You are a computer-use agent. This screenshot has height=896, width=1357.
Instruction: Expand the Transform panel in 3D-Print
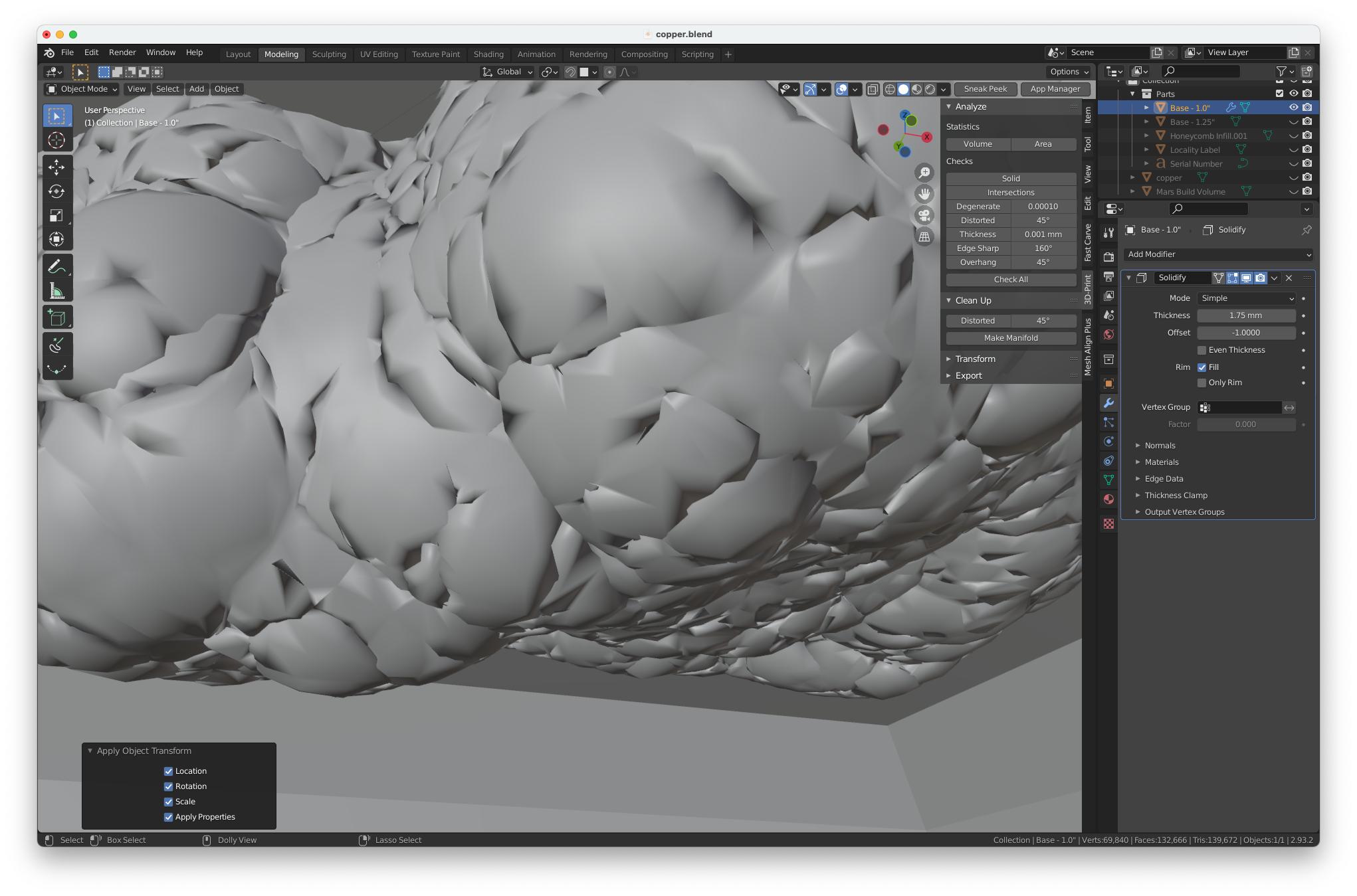click(x=975, y=359)
